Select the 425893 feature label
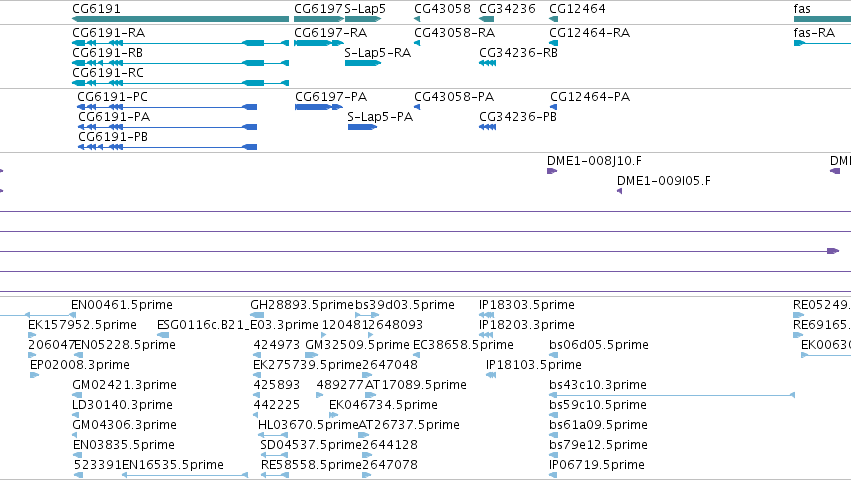Viewport: 851px width, 480px height. [x=277, y=385]
